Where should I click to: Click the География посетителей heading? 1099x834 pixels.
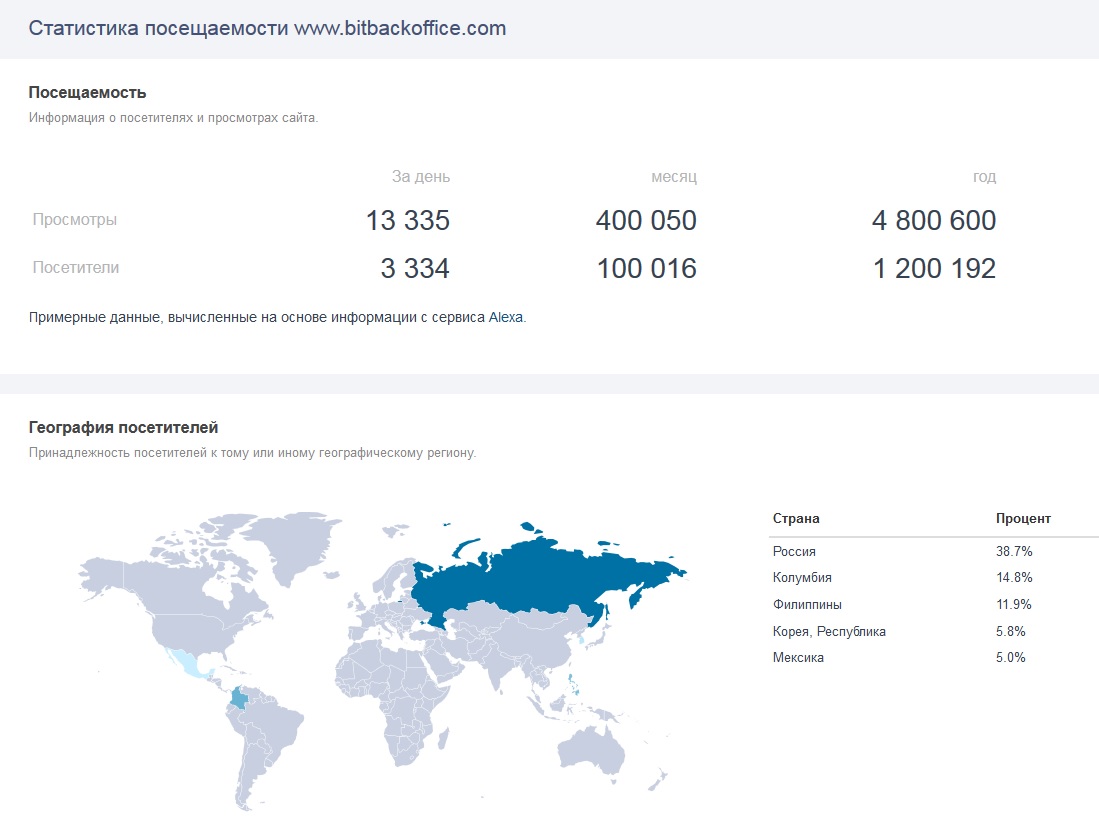click(x=123, y=428)
